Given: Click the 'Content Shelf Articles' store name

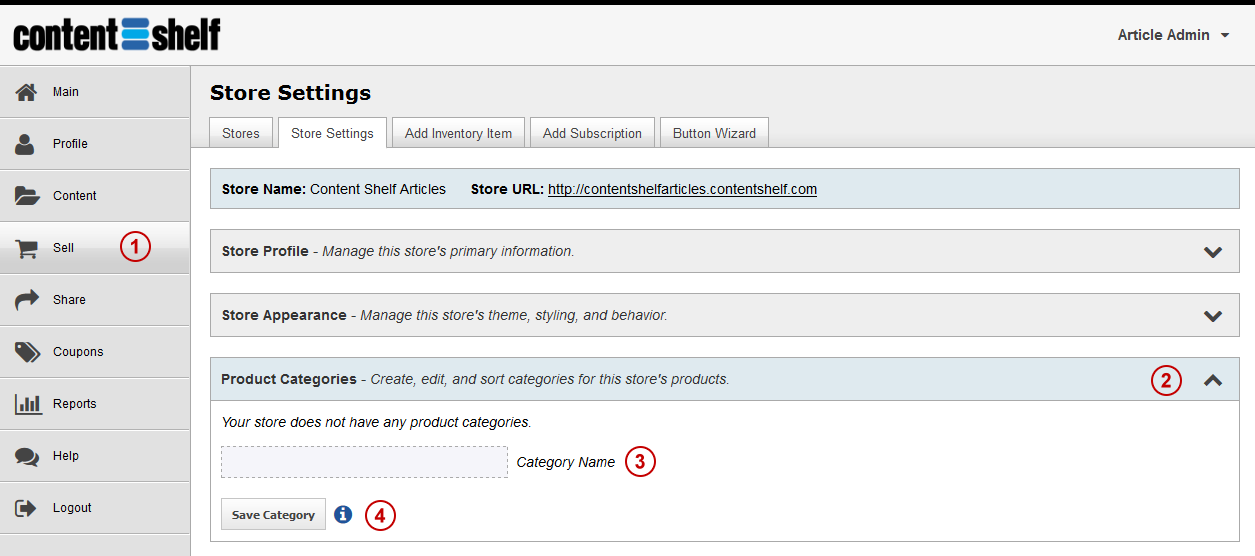Looking at the screenshot, I should tap(378, 189).
